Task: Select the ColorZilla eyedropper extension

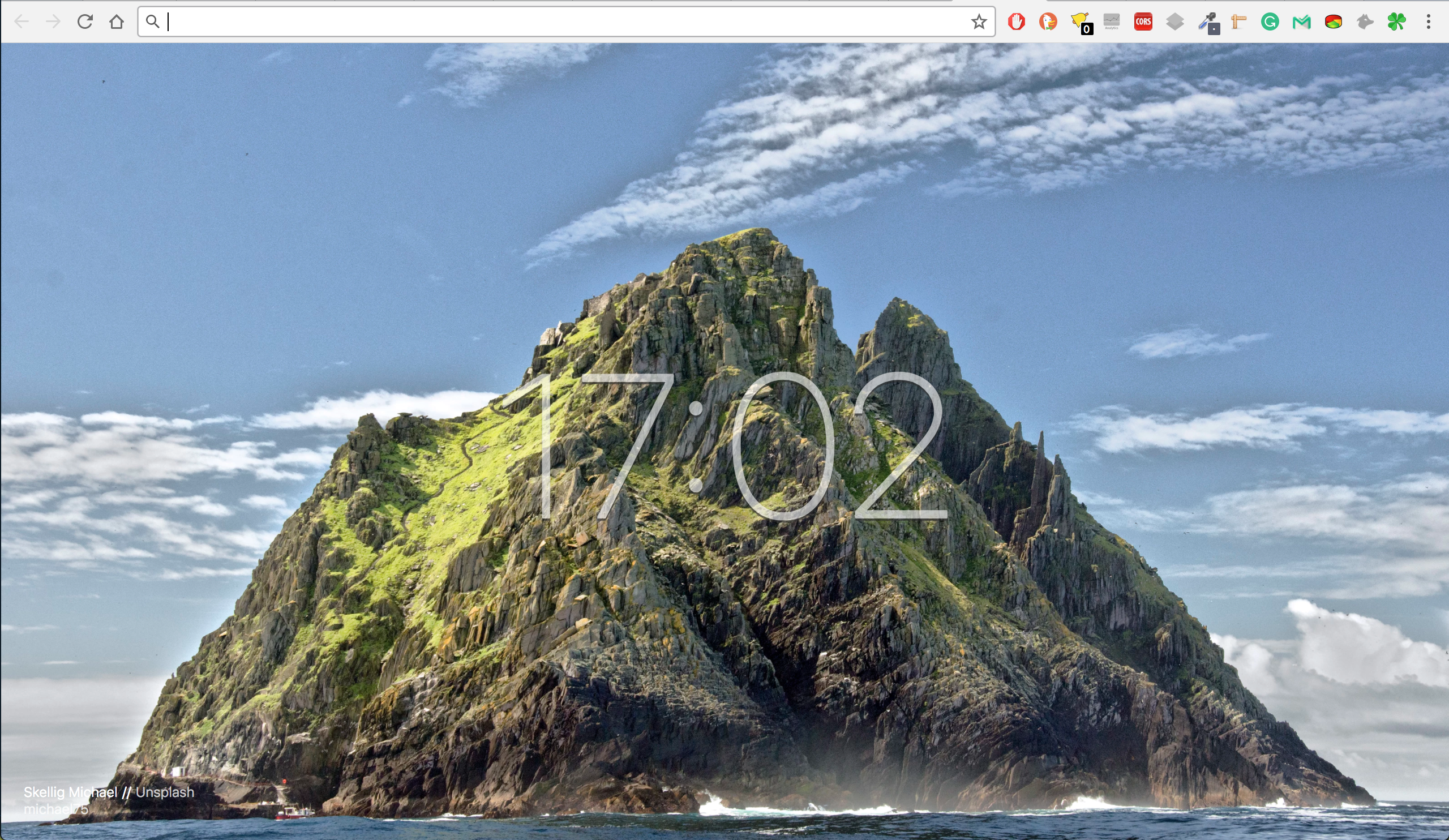Action: 1207,22
